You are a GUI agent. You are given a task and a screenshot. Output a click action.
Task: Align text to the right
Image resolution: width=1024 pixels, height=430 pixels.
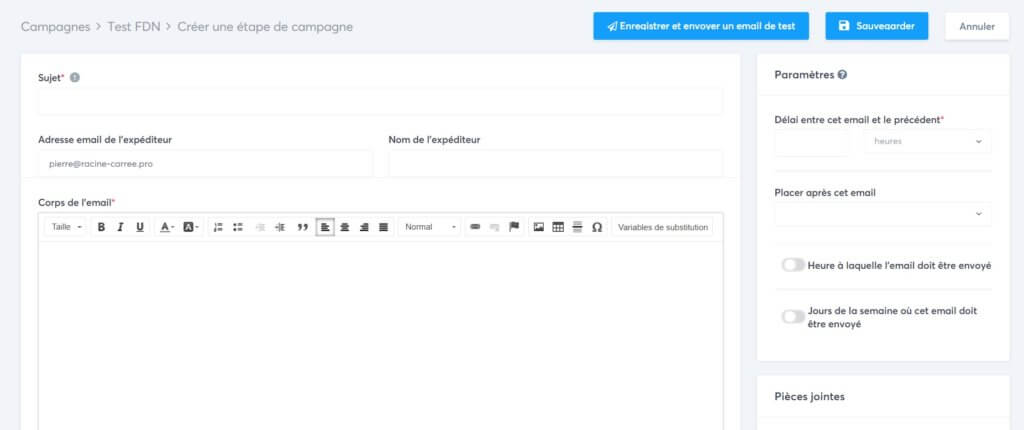[364, 227]
